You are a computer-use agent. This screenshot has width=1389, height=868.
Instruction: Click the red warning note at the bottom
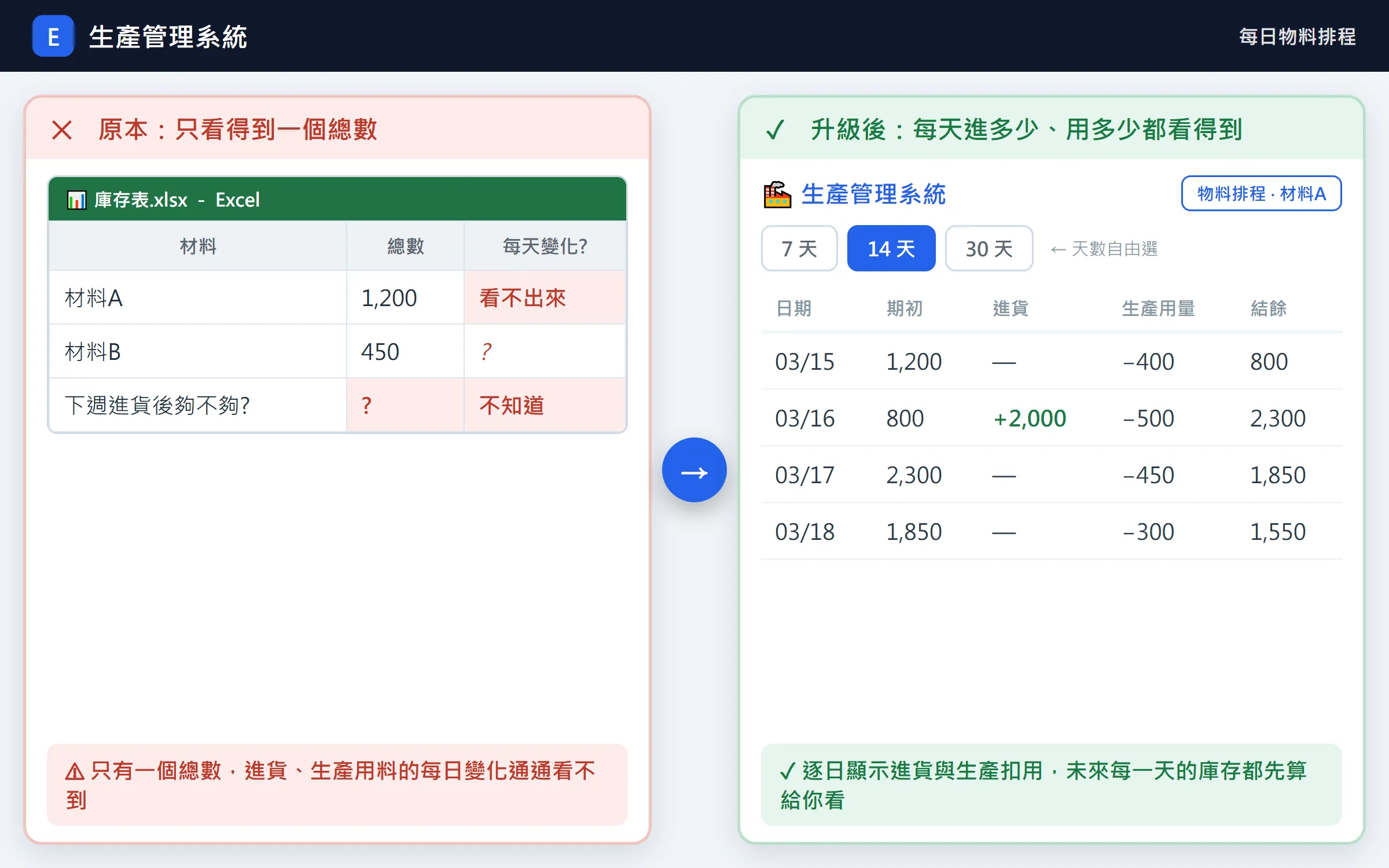tap(337, 785)
